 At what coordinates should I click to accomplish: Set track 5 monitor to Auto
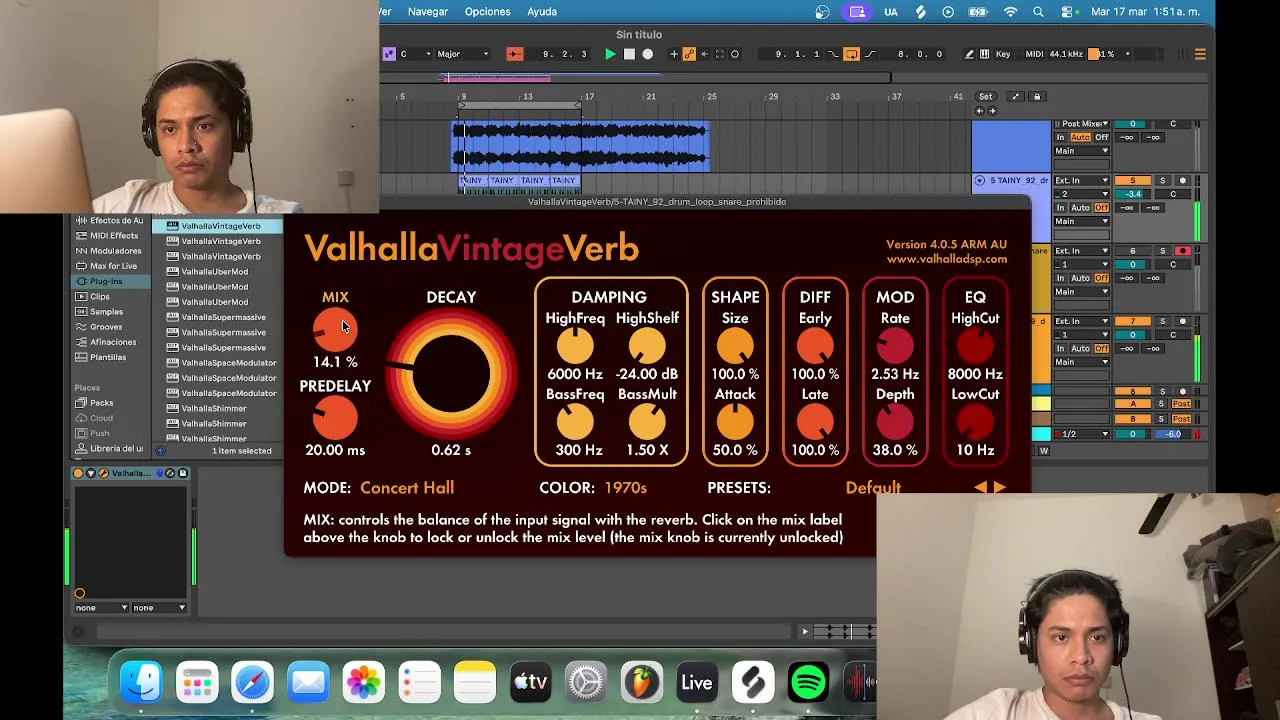click(1080, 207)
